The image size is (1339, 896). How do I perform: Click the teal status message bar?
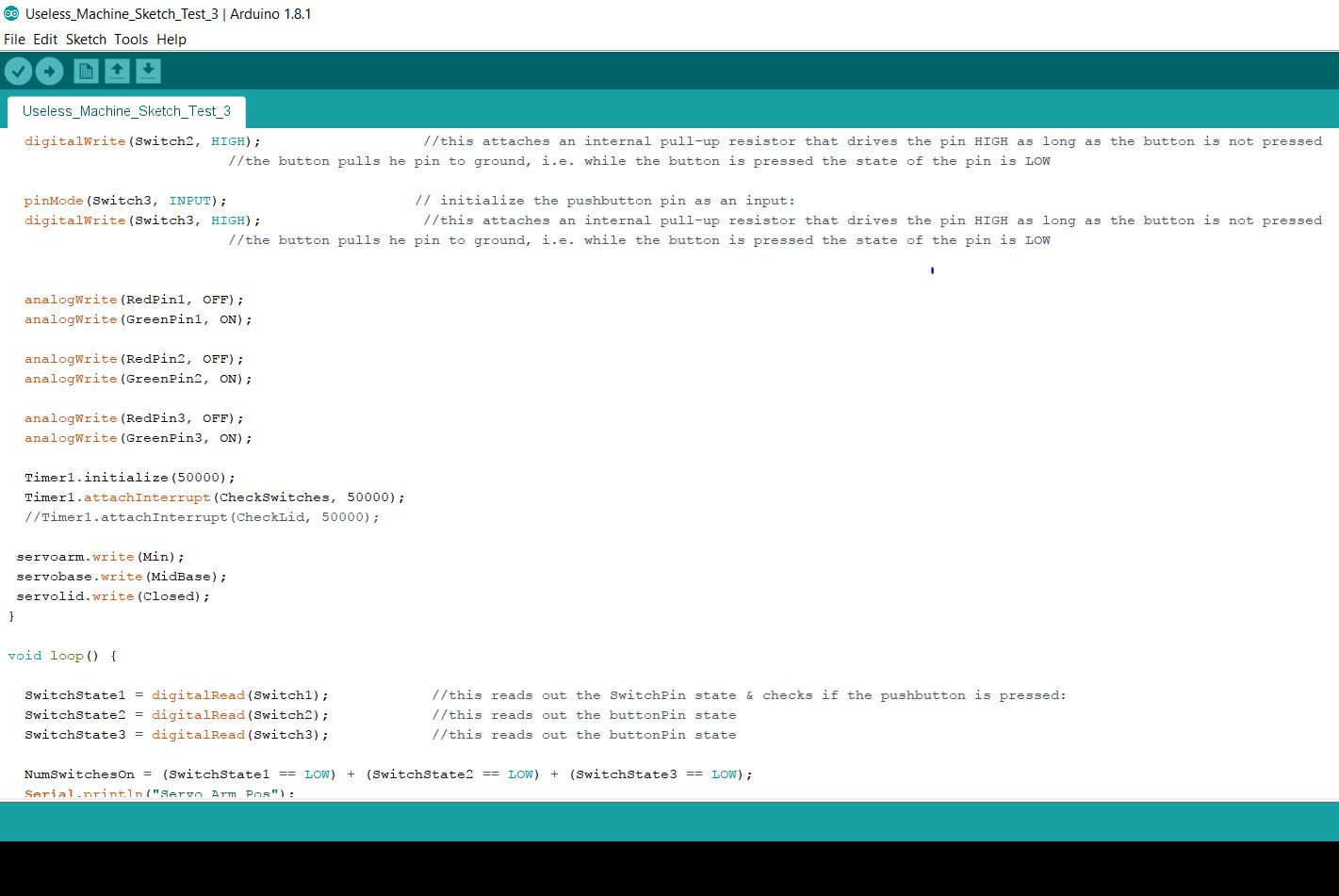(x=669, y=822)
